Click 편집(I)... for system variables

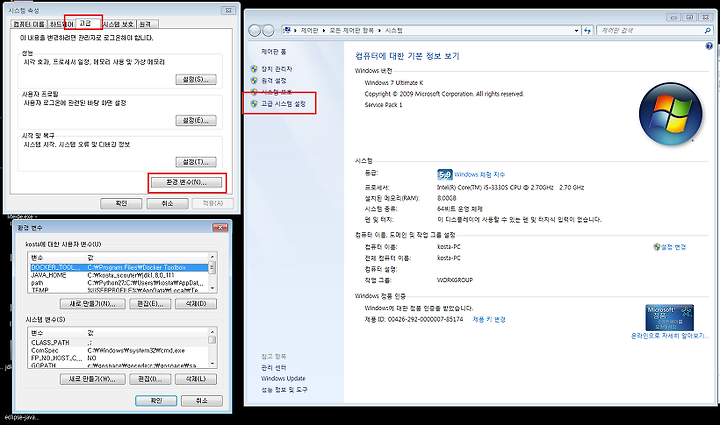click(x=150, y=379)
